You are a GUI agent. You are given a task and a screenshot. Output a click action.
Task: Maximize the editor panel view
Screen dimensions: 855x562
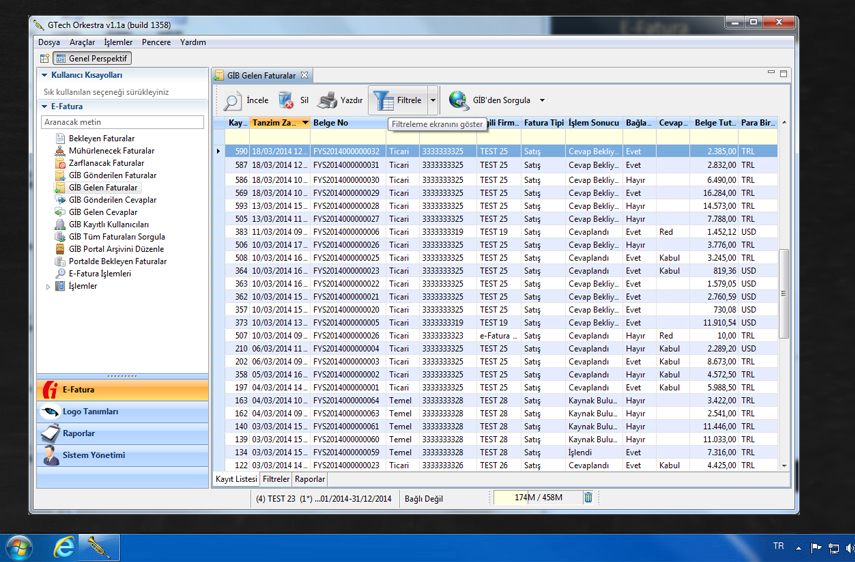784,73
